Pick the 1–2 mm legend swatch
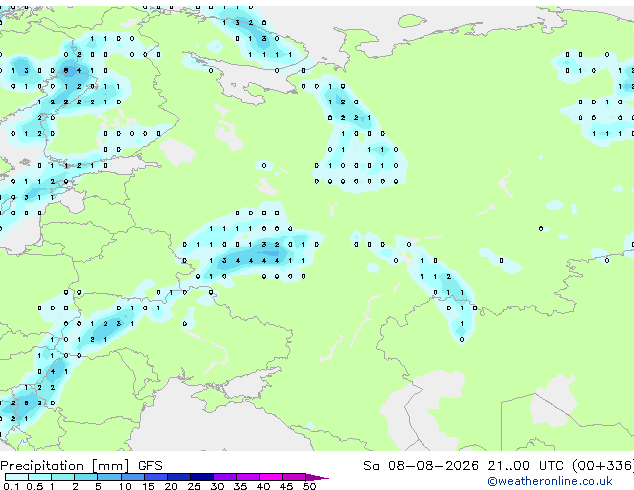Viewport: 634px width, 490px height. point(63,477)
